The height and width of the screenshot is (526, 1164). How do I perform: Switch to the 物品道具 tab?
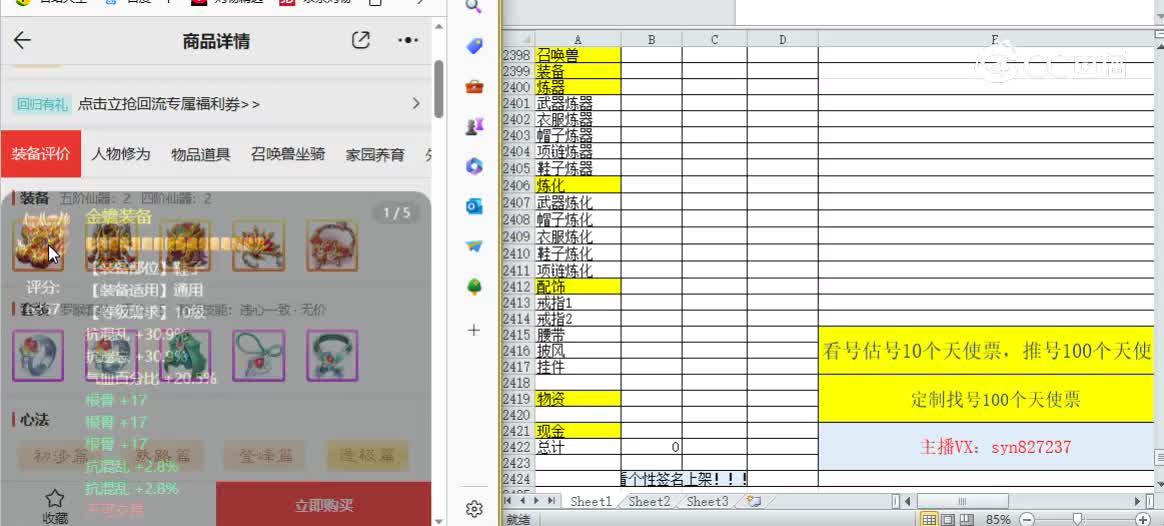tap(200, 154)
